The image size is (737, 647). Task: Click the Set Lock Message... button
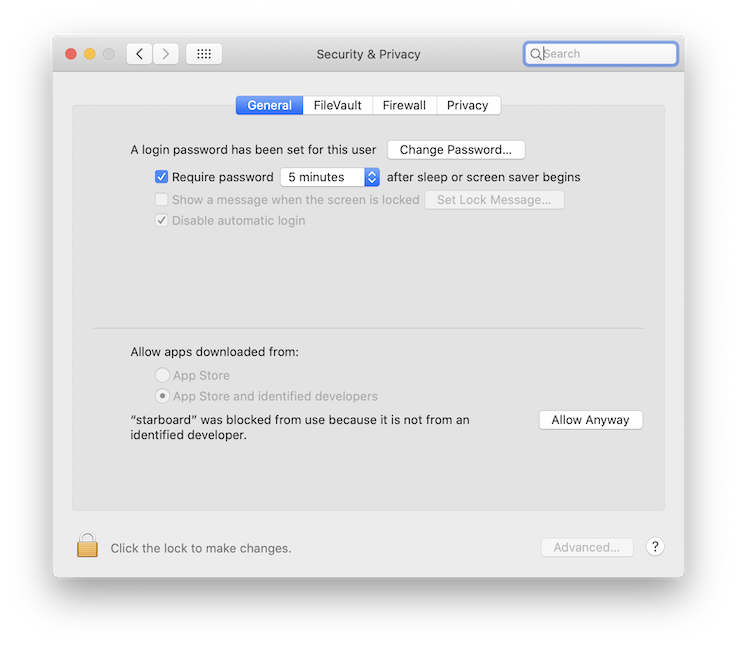[x=494, y=200]
